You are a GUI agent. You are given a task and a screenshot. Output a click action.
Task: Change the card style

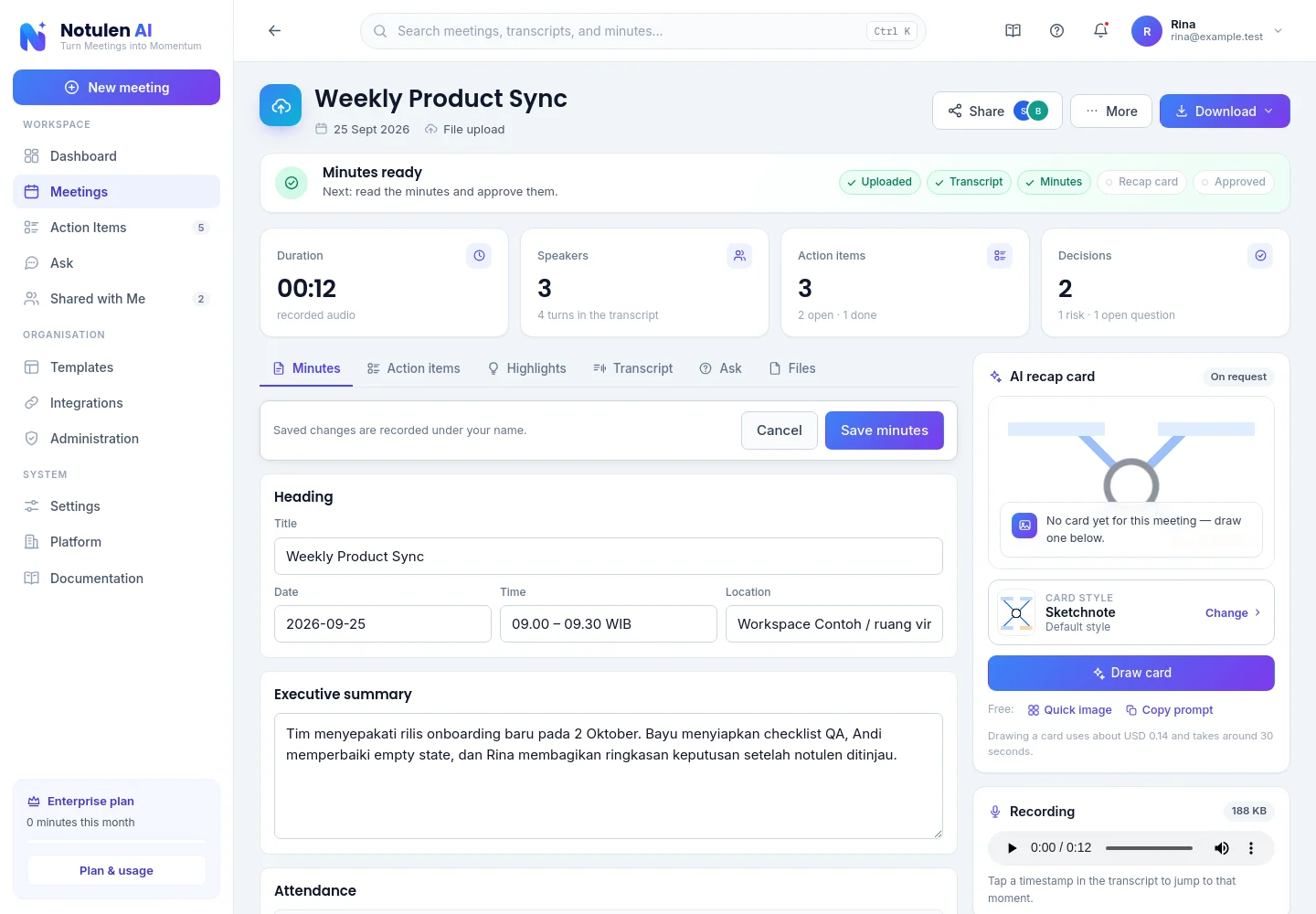click(x=1233, y=612)
